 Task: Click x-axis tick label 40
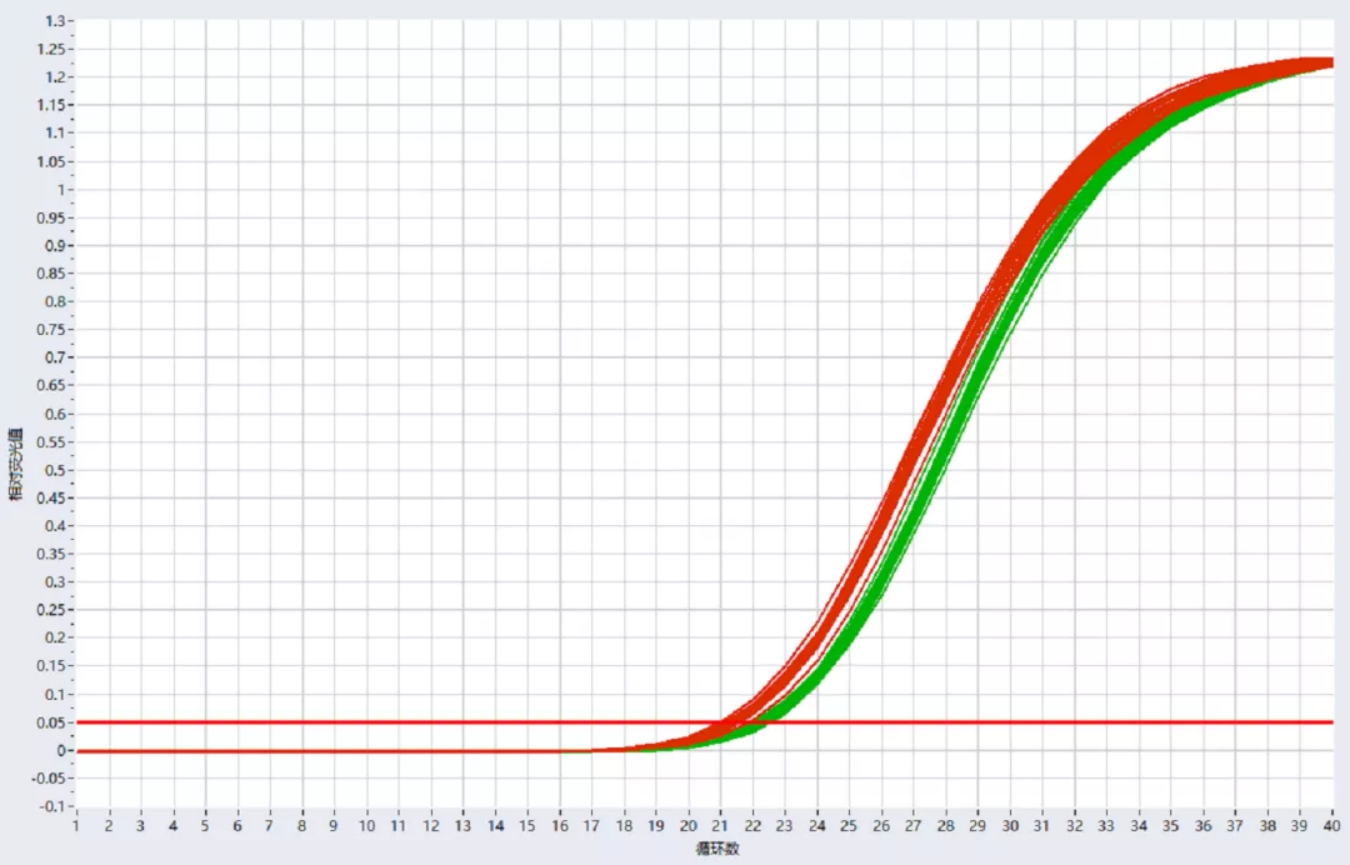pyautogui.click(x=1333, y=827)
